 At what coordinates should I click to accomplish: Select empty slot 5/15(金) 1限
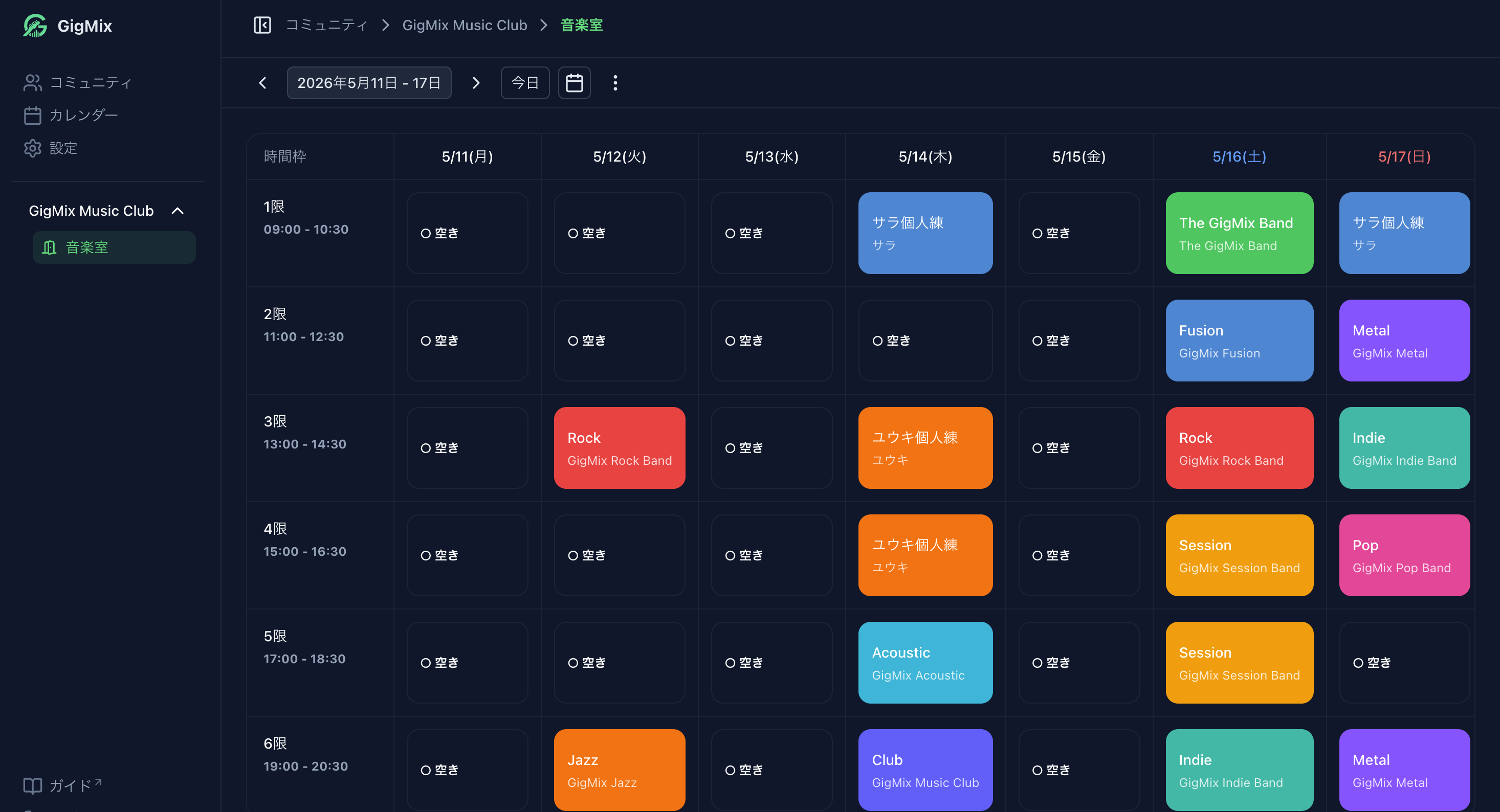1079,233
